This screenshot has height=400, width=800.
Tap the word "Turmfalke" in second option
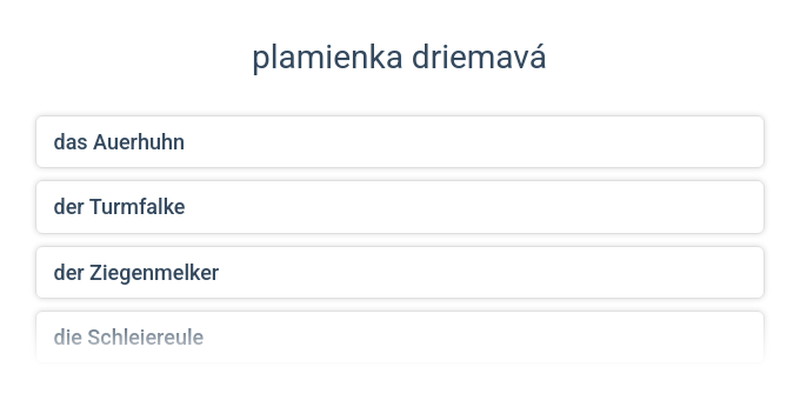[137, 207]
